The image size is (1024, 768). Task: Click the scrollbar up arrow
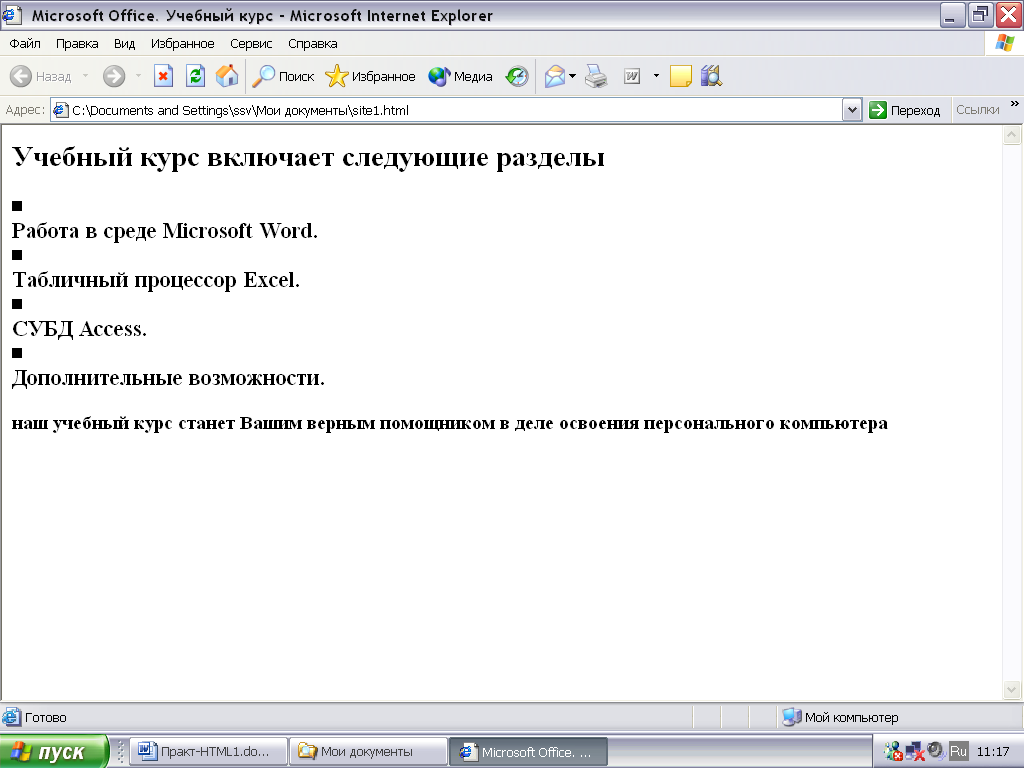tap(1012, 135)
